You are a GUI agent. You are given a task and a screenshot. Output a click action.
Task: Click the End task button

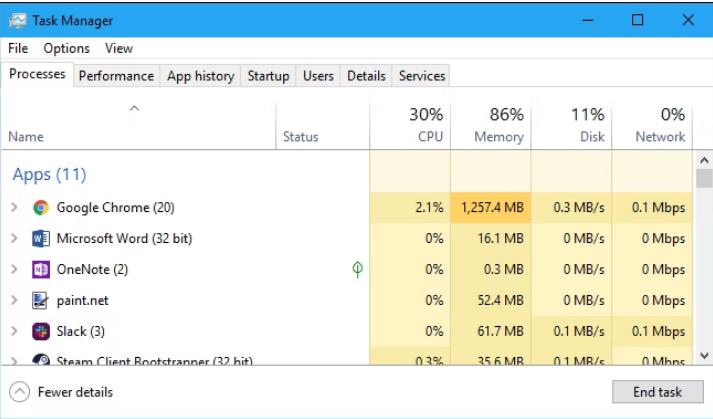coord(658,392)
